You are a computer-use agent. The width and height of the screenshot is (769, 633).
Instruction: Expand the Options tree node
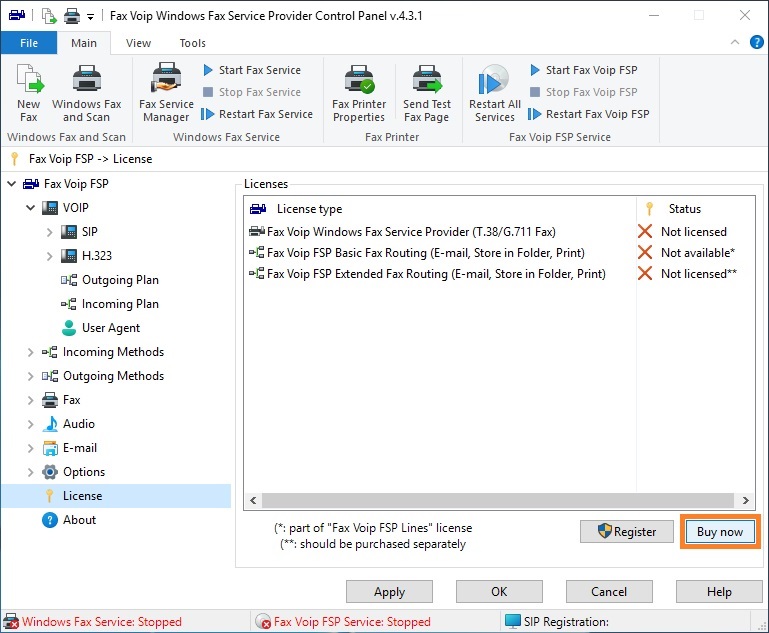(30, 472)
